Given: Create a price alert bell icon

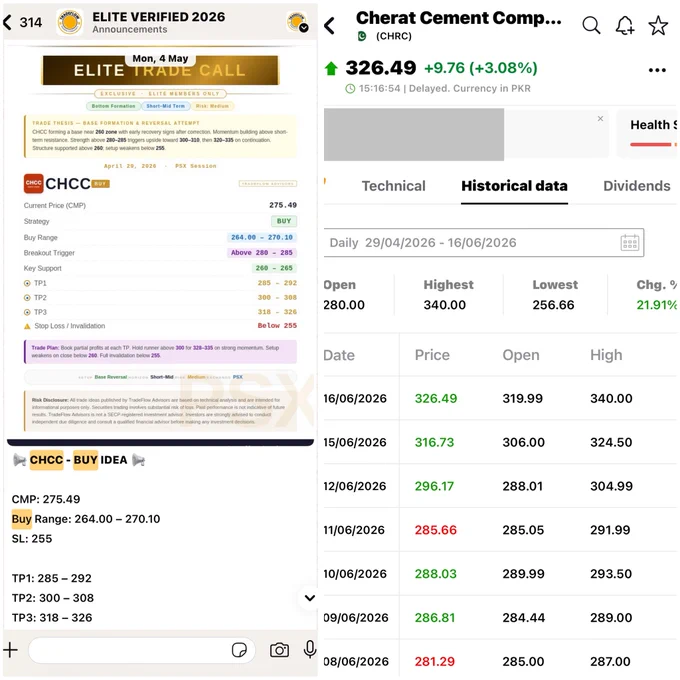Looking at the screenshot, I should 625,25.
